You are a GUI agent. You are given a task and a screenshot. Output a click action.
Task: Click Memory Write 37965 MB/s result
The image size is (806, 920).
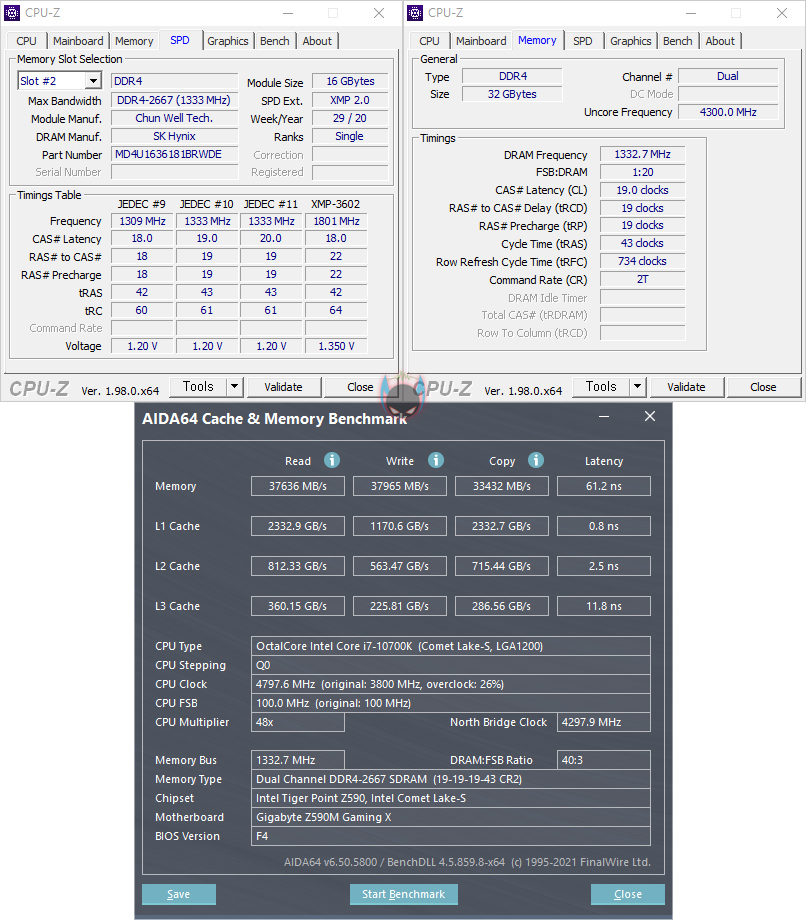tap(400, 486)
